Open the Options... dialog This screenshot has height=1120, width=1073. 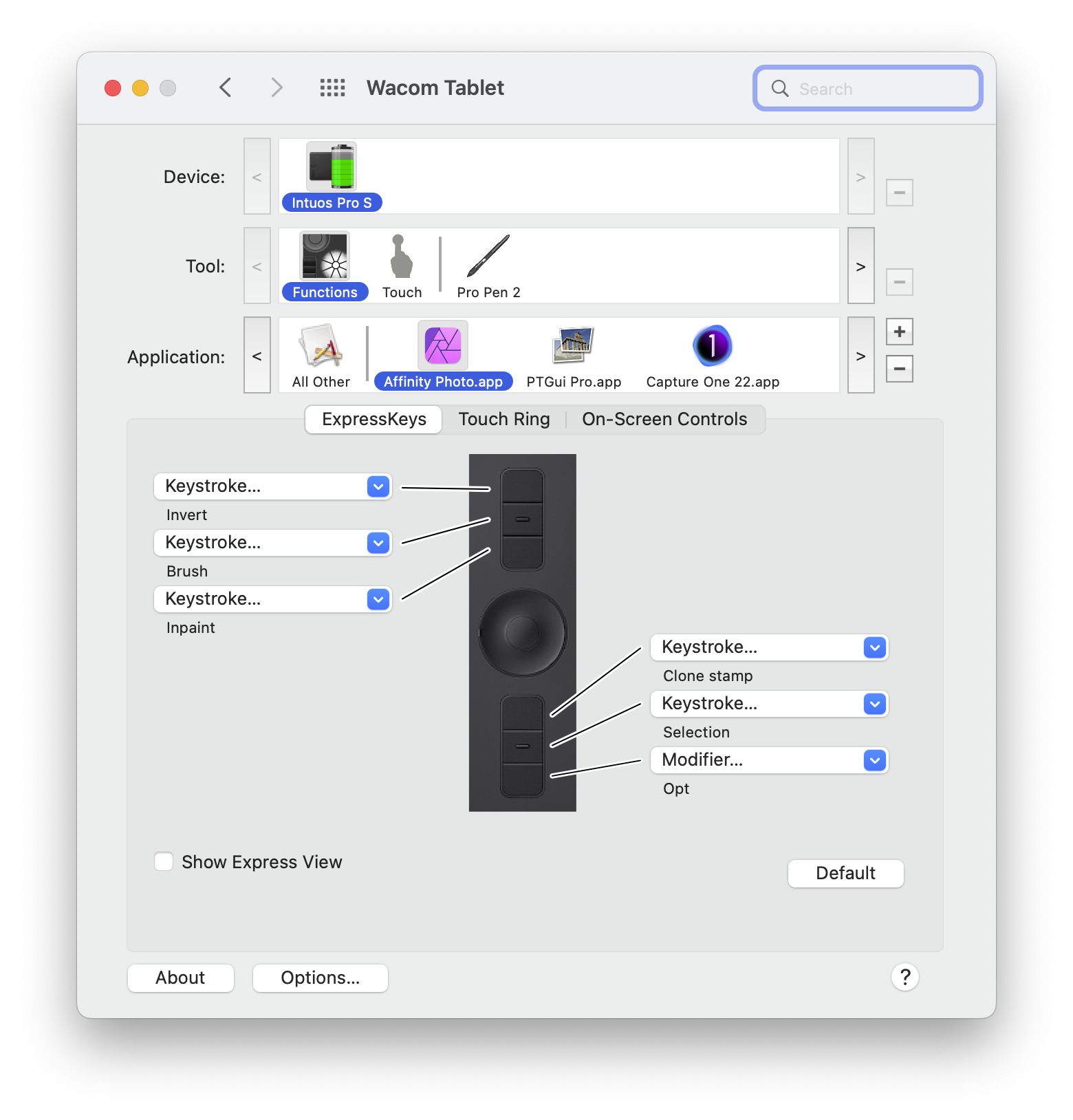pos(321,978)
